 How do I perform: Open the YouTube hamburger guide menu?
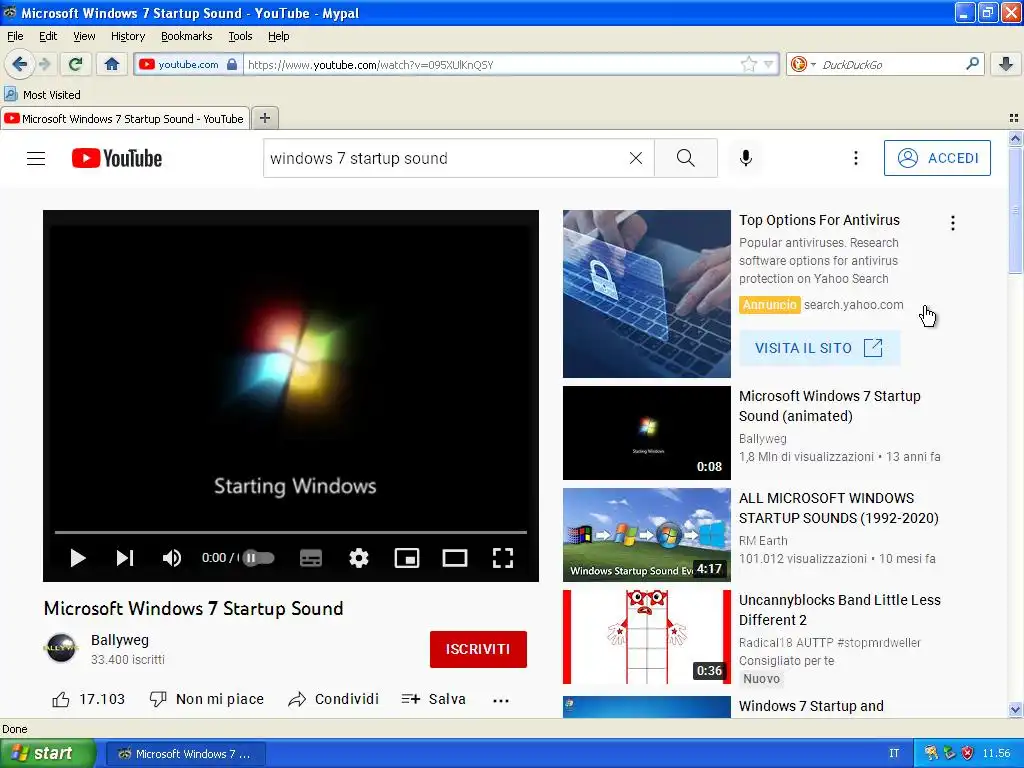pyautogui.click(x=36, y=158)
